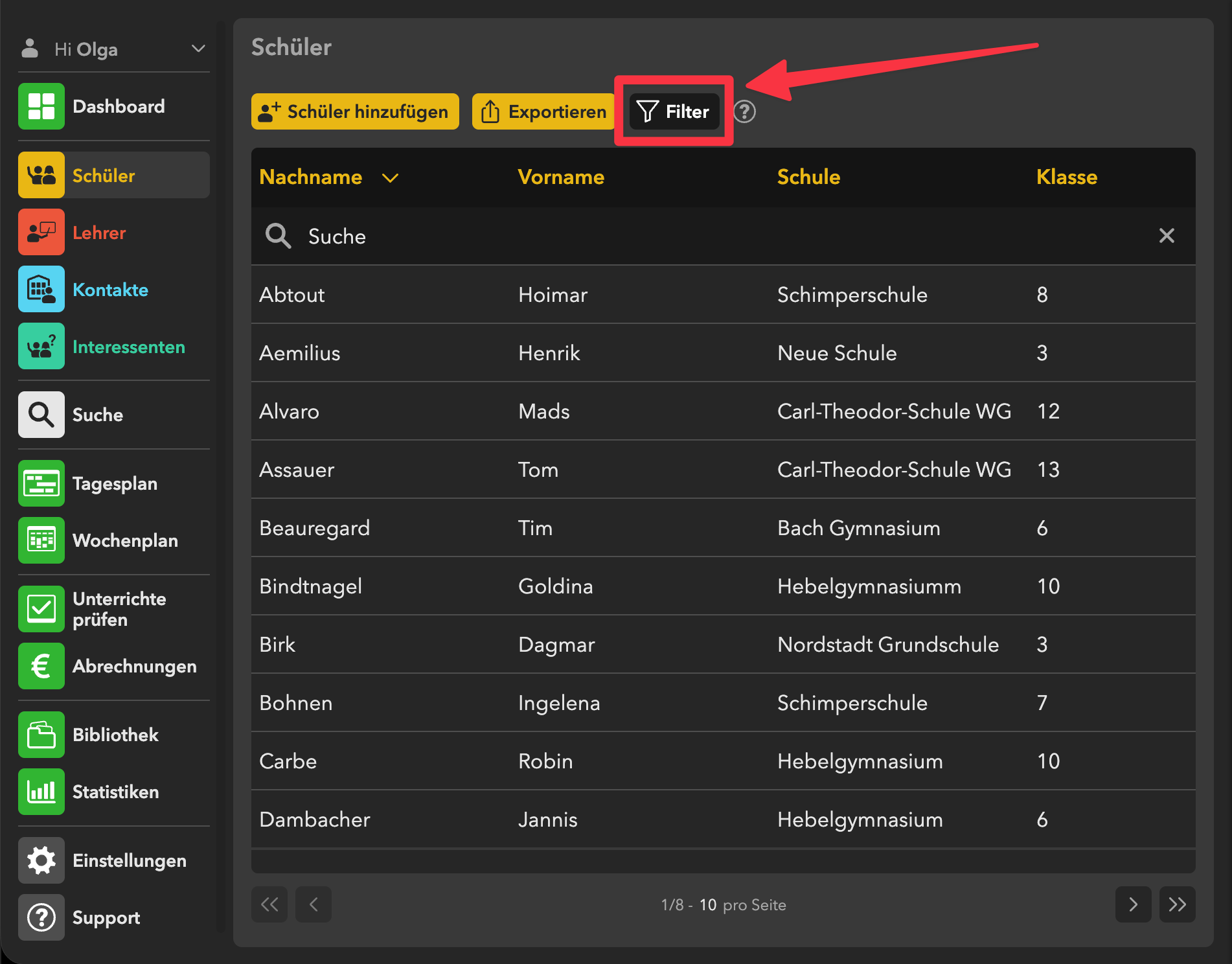
Task: Clear the search field with the X
Action: (1167, 236)
